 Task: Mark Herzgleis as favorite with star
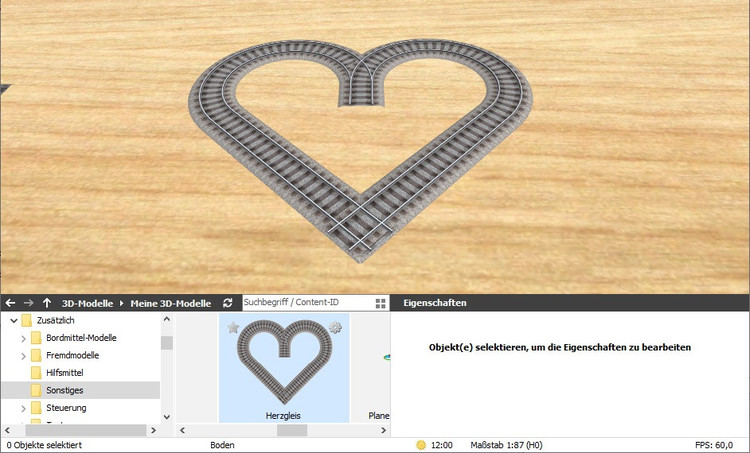tap(233, 328)
